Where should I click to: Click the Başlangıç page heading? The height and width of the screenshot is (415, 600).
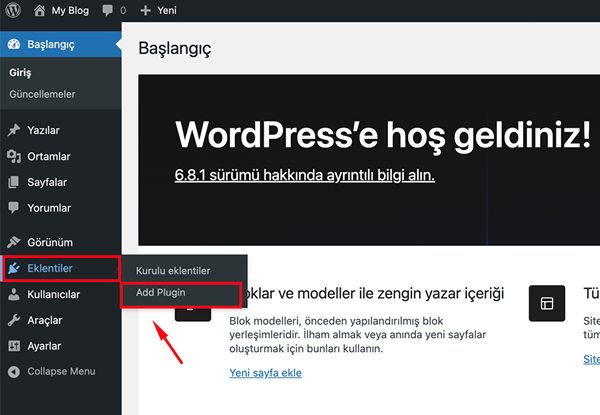(174, 49)
